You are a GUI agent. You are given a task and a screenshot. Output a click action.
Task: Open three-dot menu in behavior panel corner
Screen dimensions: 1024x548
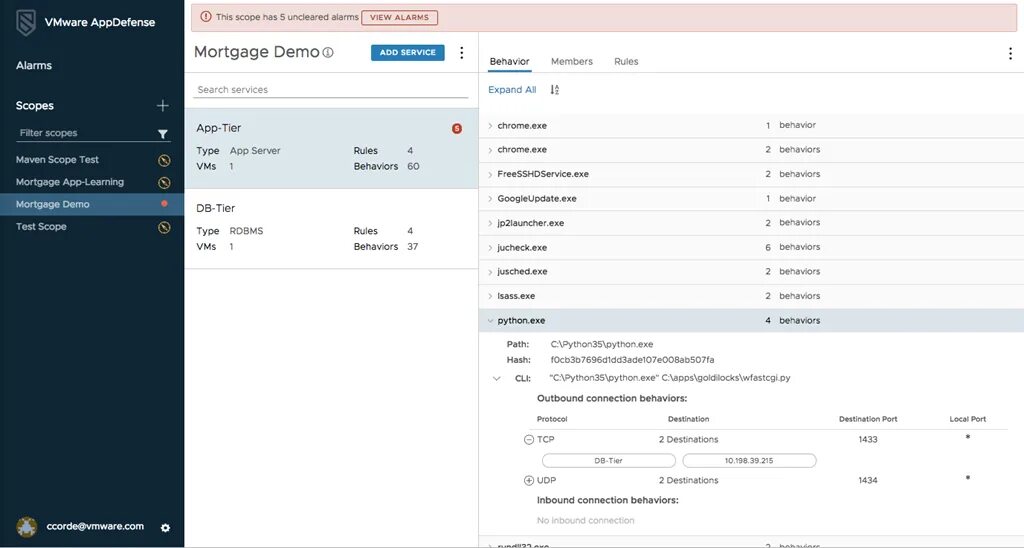1010,54
